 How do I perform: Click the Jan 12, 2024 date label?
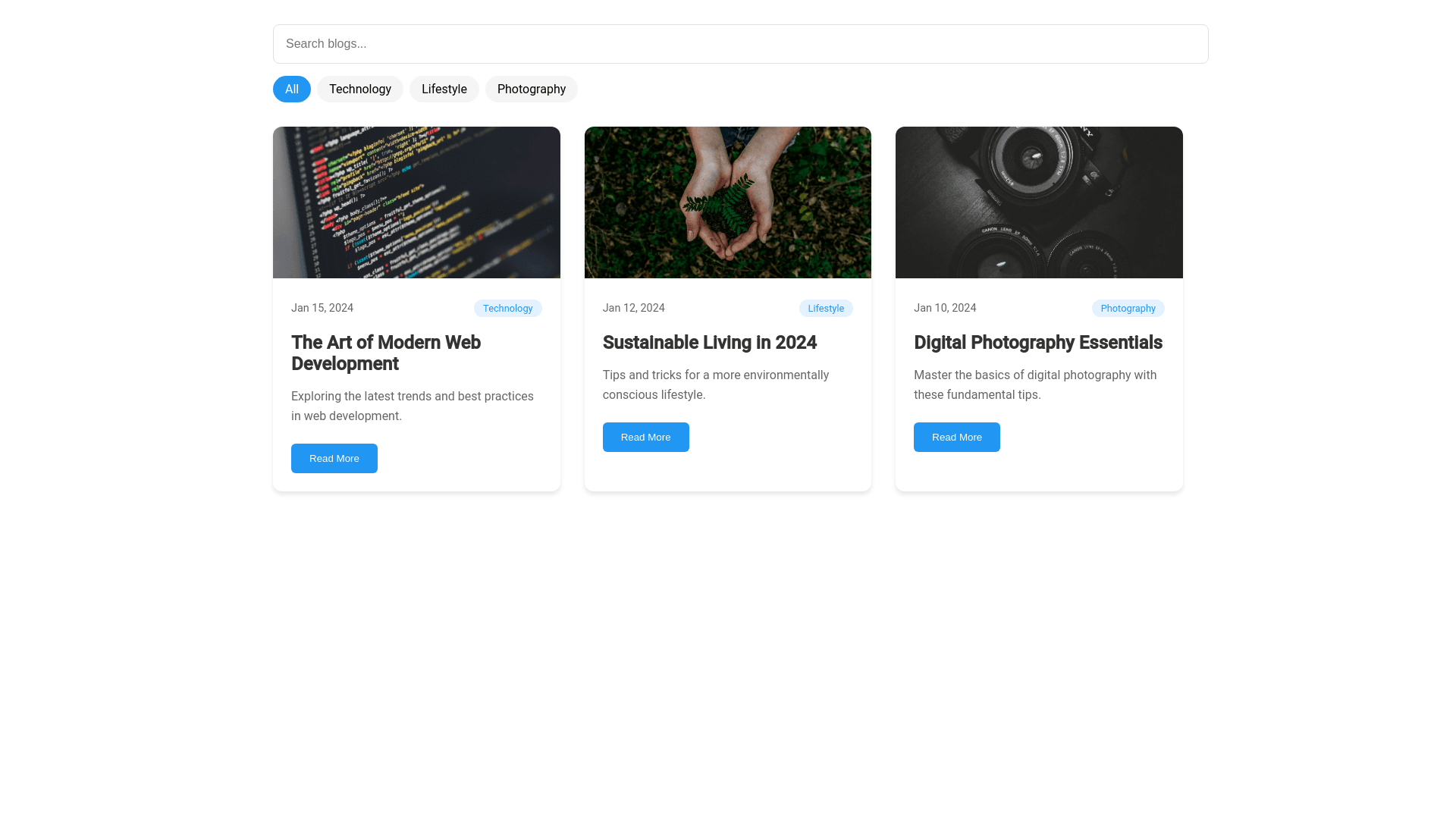pyautogui.click(x=633, y=308)
